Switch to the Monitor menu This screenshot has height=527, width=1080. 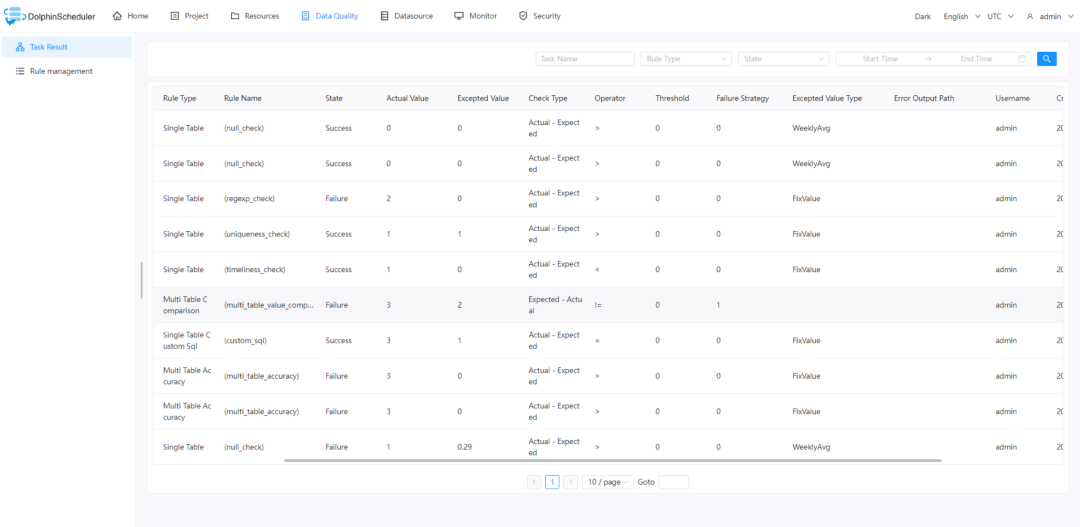pos(475,17)
